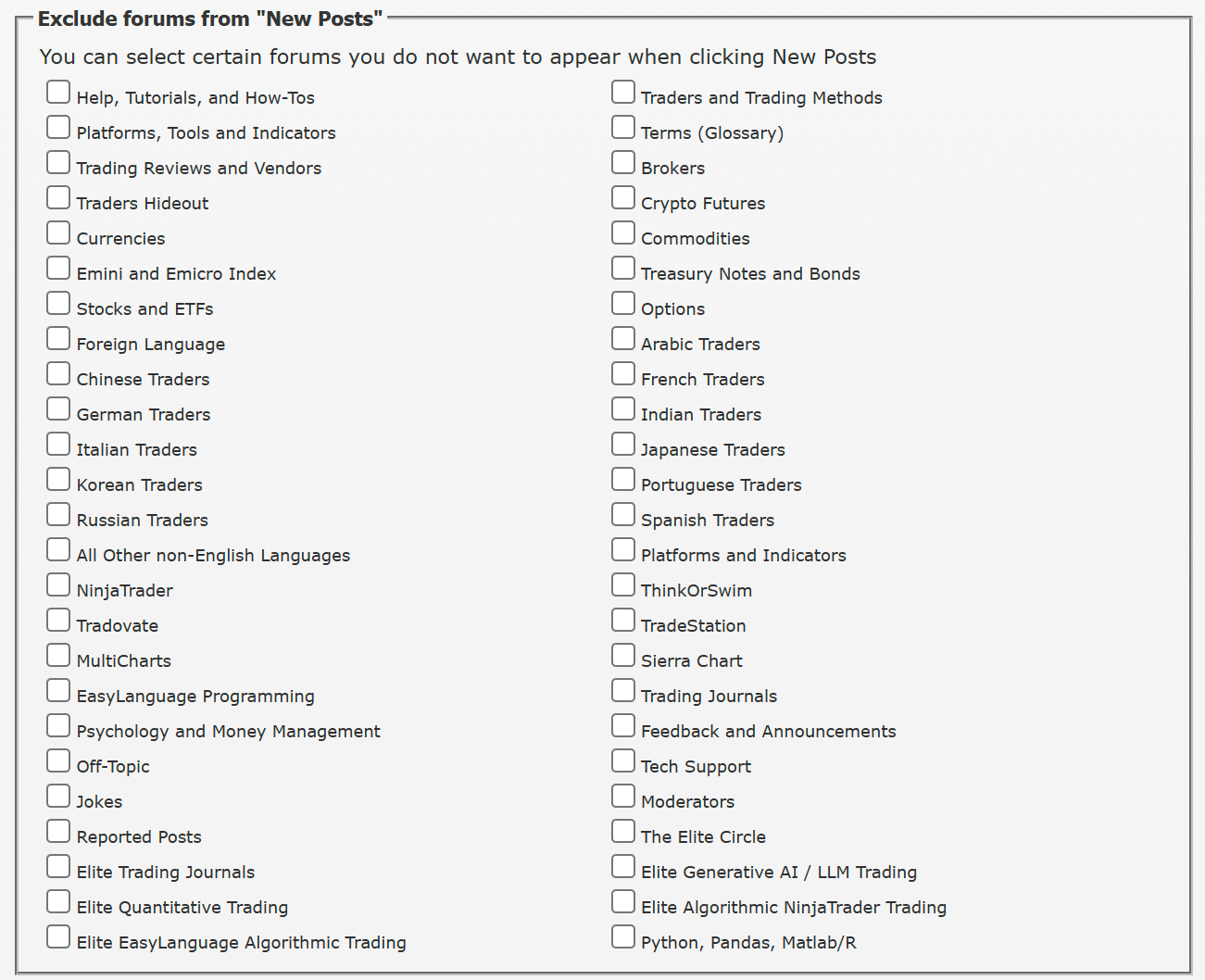Tick the Options forum checkbox

(623, 303)
